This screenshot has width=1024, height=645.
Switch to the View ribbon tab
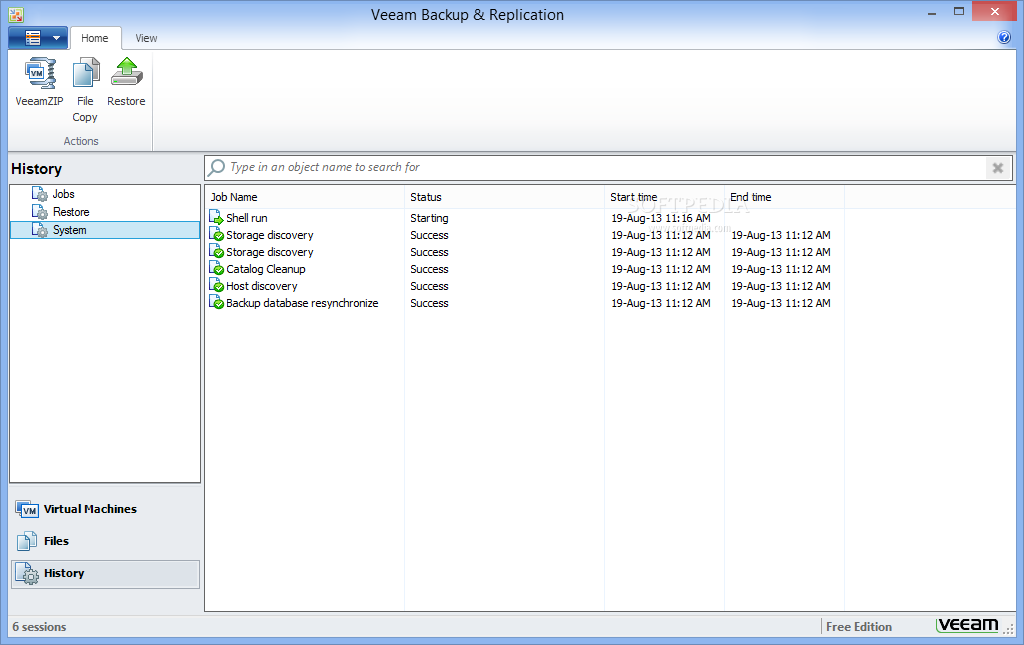pos(146,38)
